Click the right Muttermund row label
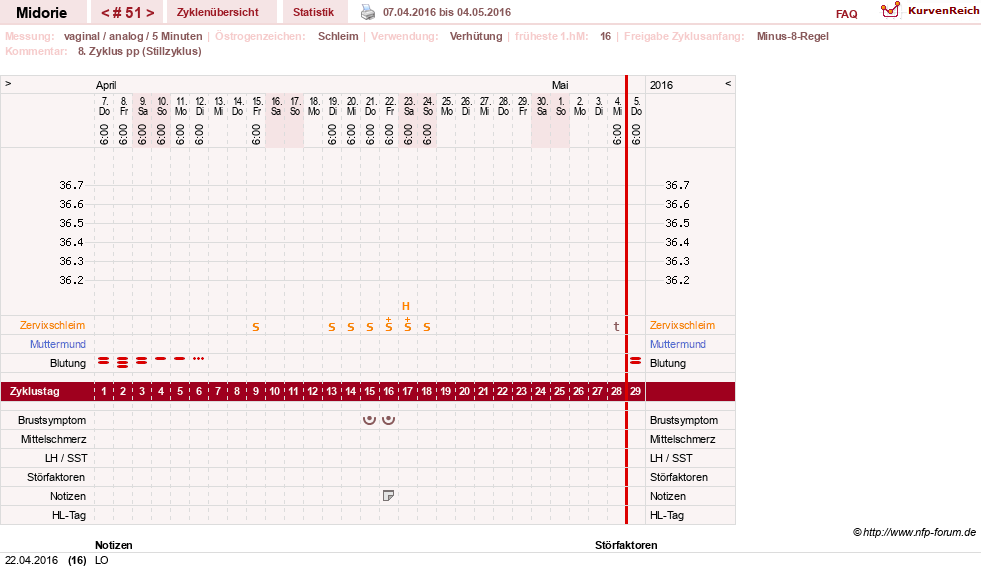The image size is (981, 584). pyautogui.click(x=678, y=344)
